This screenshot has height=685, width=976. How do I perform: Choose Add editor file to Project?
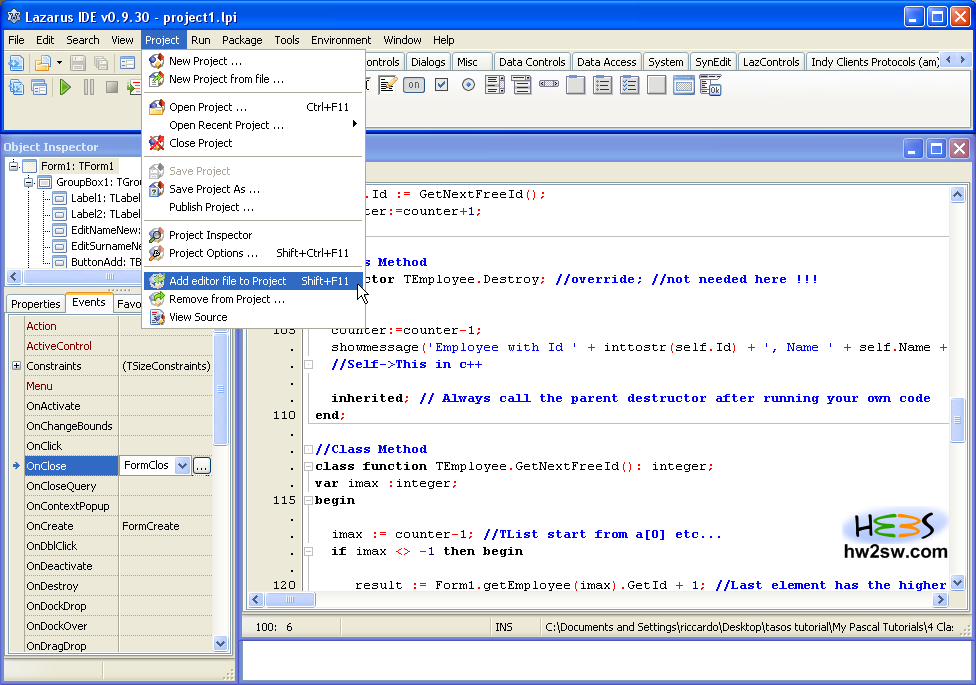pyautogui.click(x=254, y=281)
